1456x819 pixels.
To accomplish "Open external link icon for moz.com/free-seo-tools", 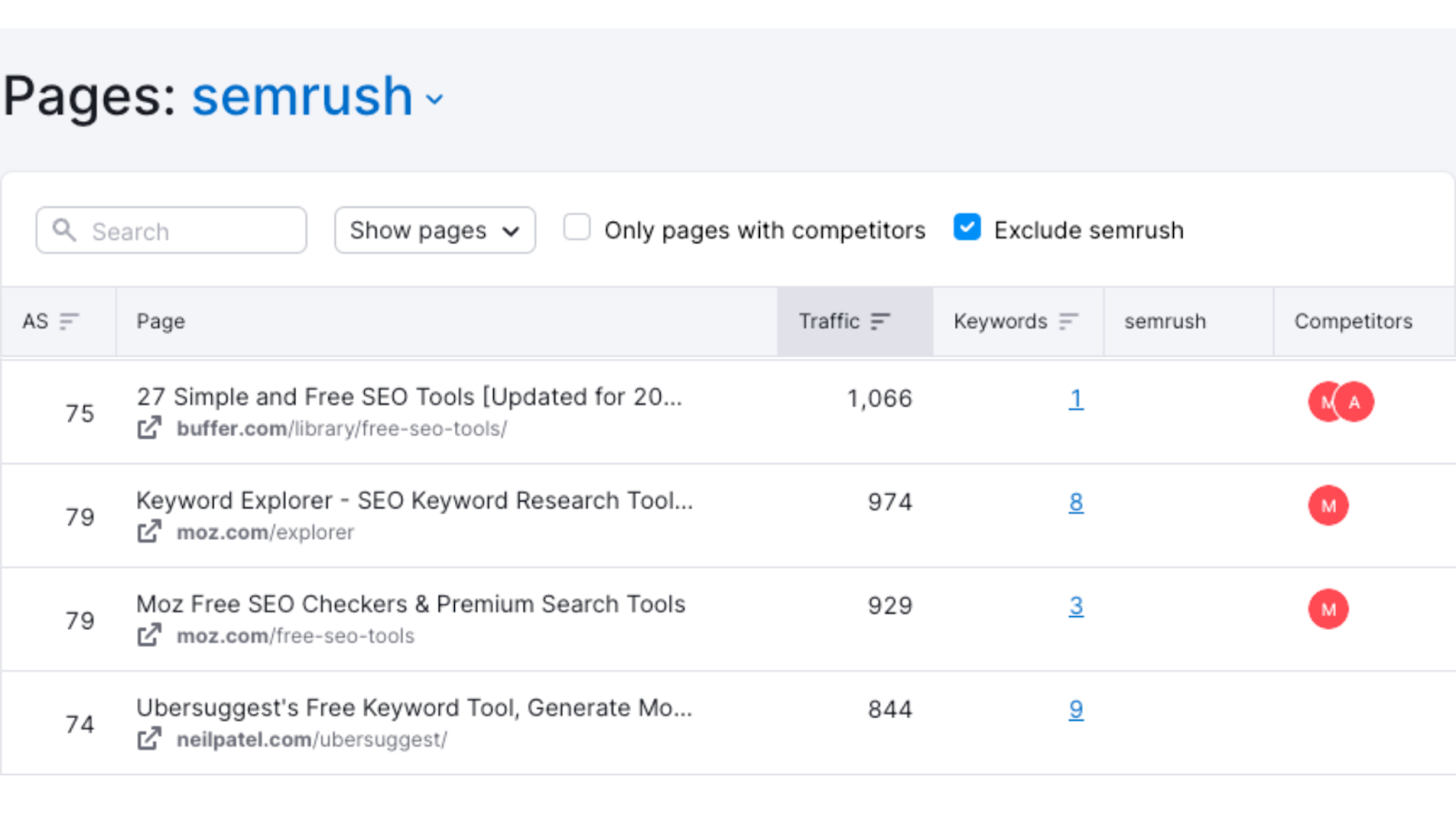I will [149, 635].
